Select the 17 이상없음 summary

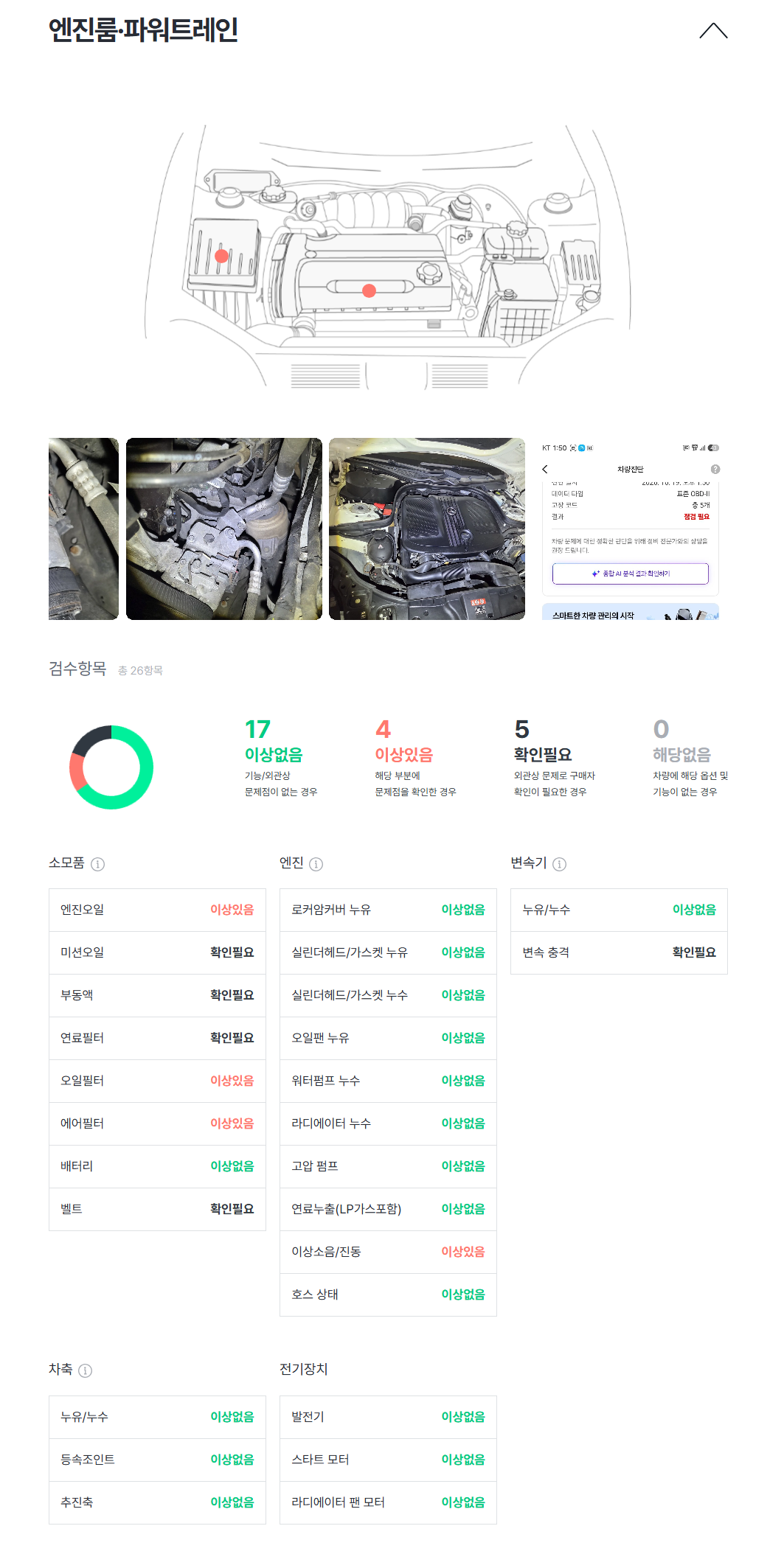pos(281,758)
